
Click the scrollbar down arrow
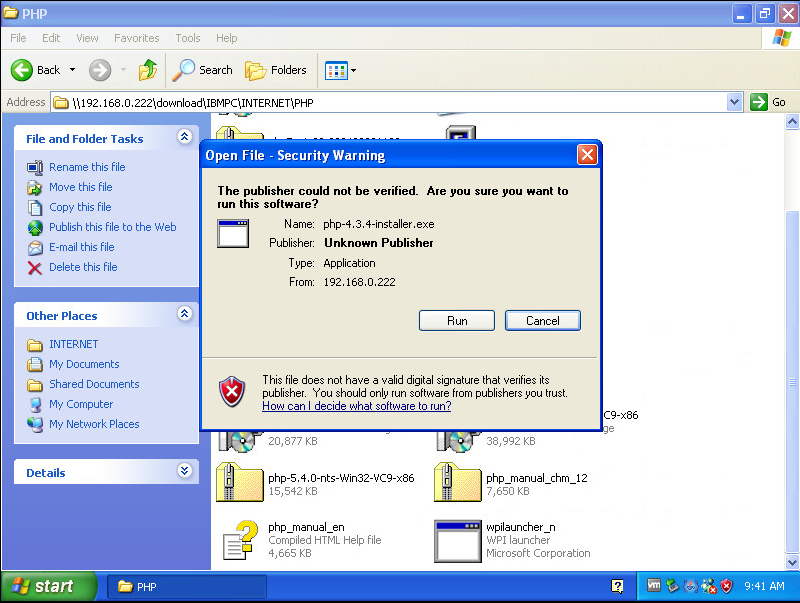click(x=792, y=562)
